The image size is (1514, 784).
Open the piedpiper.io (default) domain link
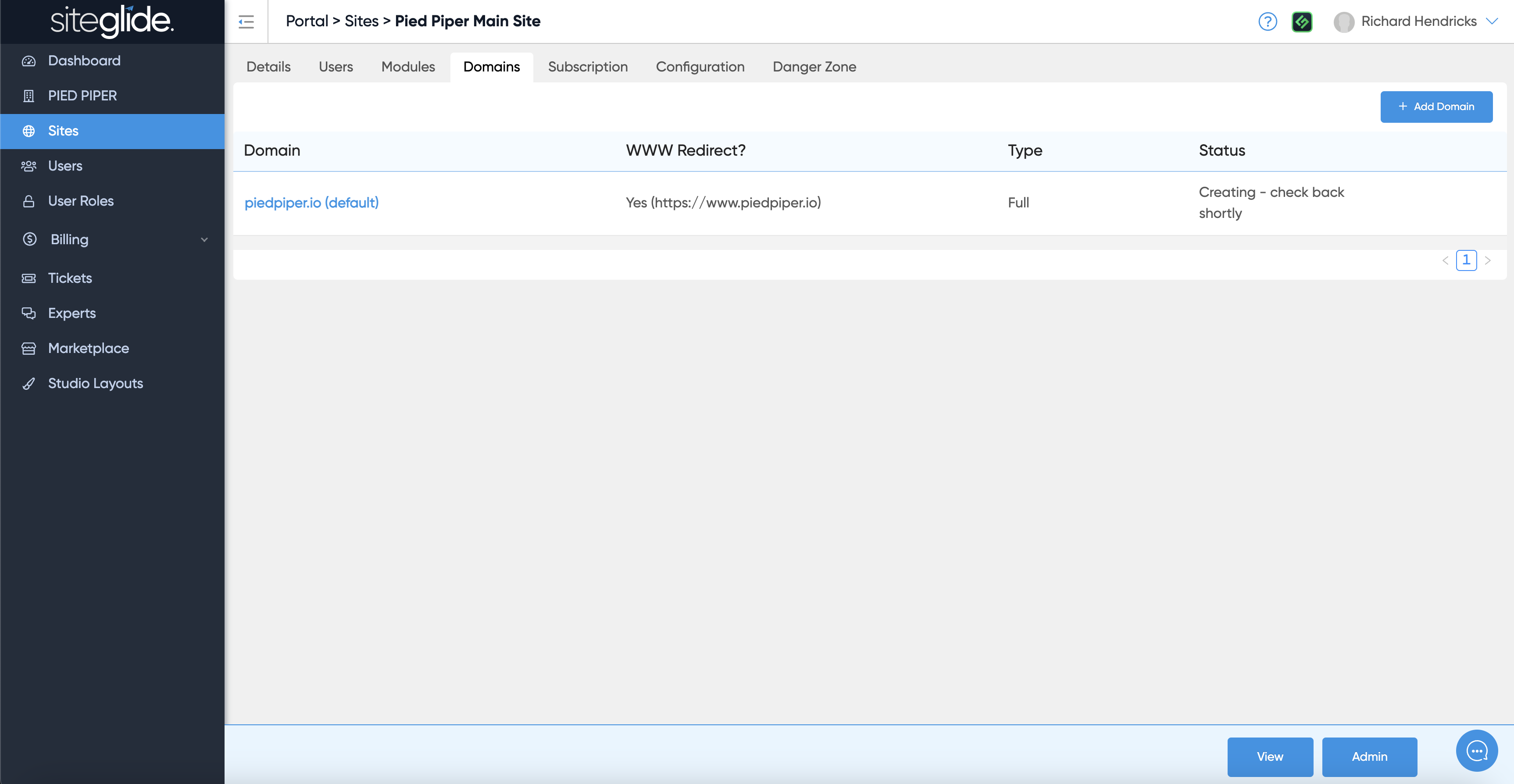pyautogui.click(x=311, y=203)
